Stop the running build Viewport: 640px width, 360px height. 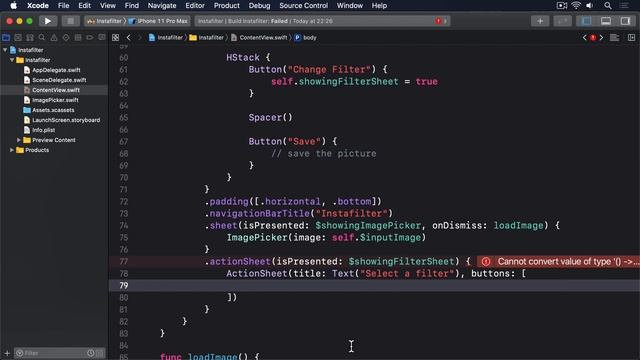pos(70,21)
